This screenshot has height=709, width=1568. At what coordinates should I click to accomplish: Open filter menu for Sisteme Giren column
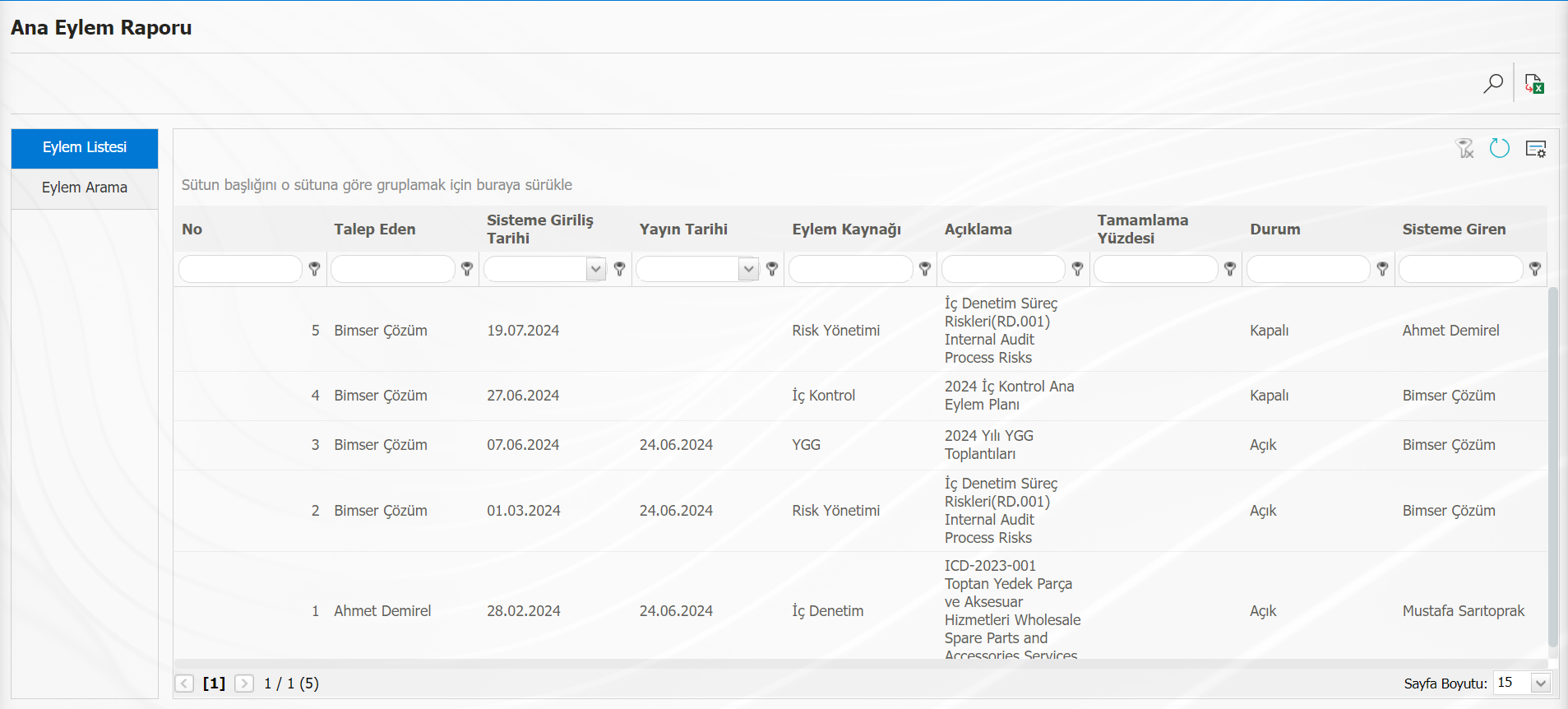(1535, 269)
